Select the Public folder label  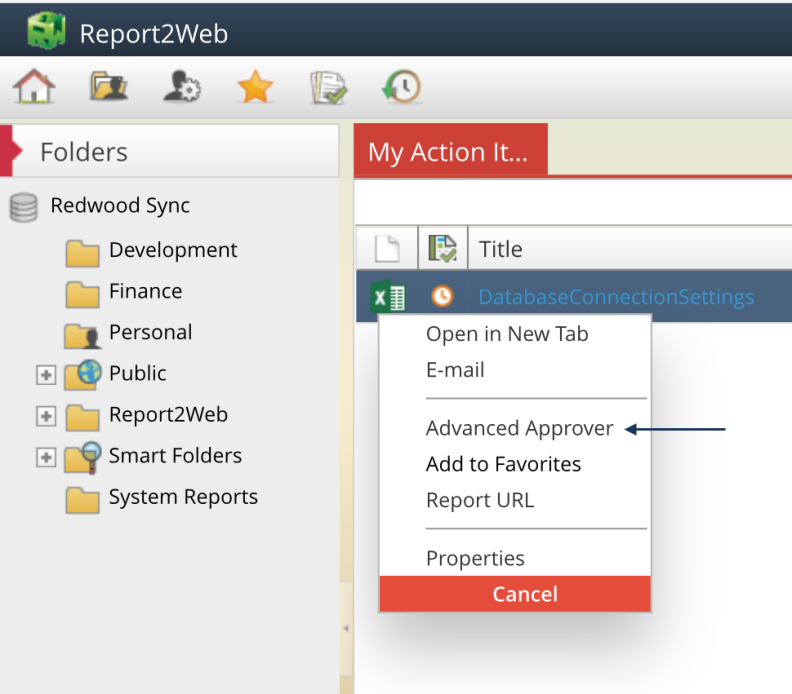[x=137, y=373]
